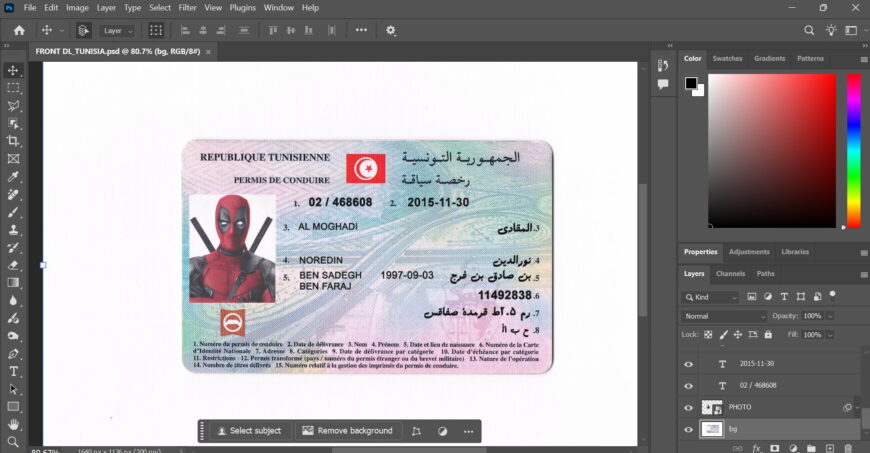The image size is (870, 453).
Task: Open the Color panel menu
Action: click(864, 59)
